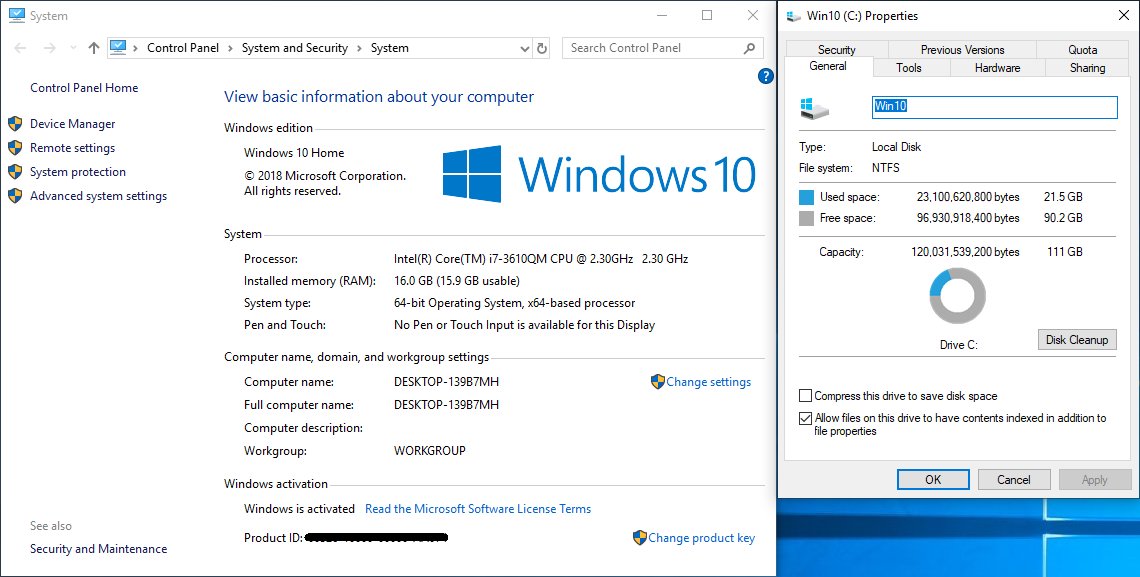Read the Microsoft Software License Terms
The height and width of the screenshot is (577, 1140).
478,509
